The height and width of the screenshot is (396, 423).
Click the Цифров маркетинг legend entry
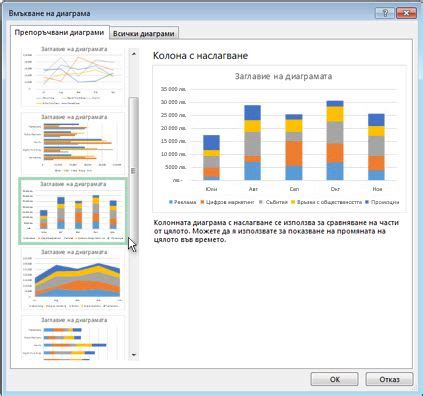point(227,202)
